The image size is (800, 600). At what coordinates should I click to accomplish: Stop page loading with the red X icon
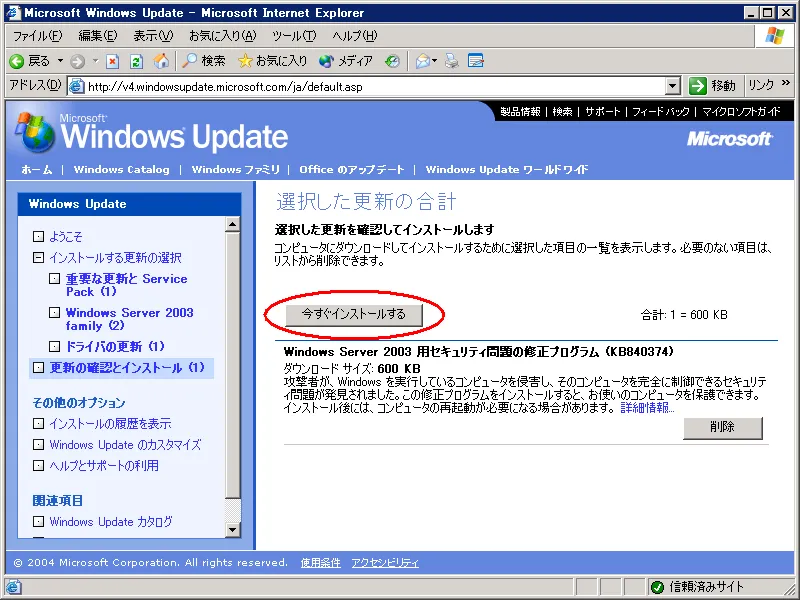pos(113,61)
